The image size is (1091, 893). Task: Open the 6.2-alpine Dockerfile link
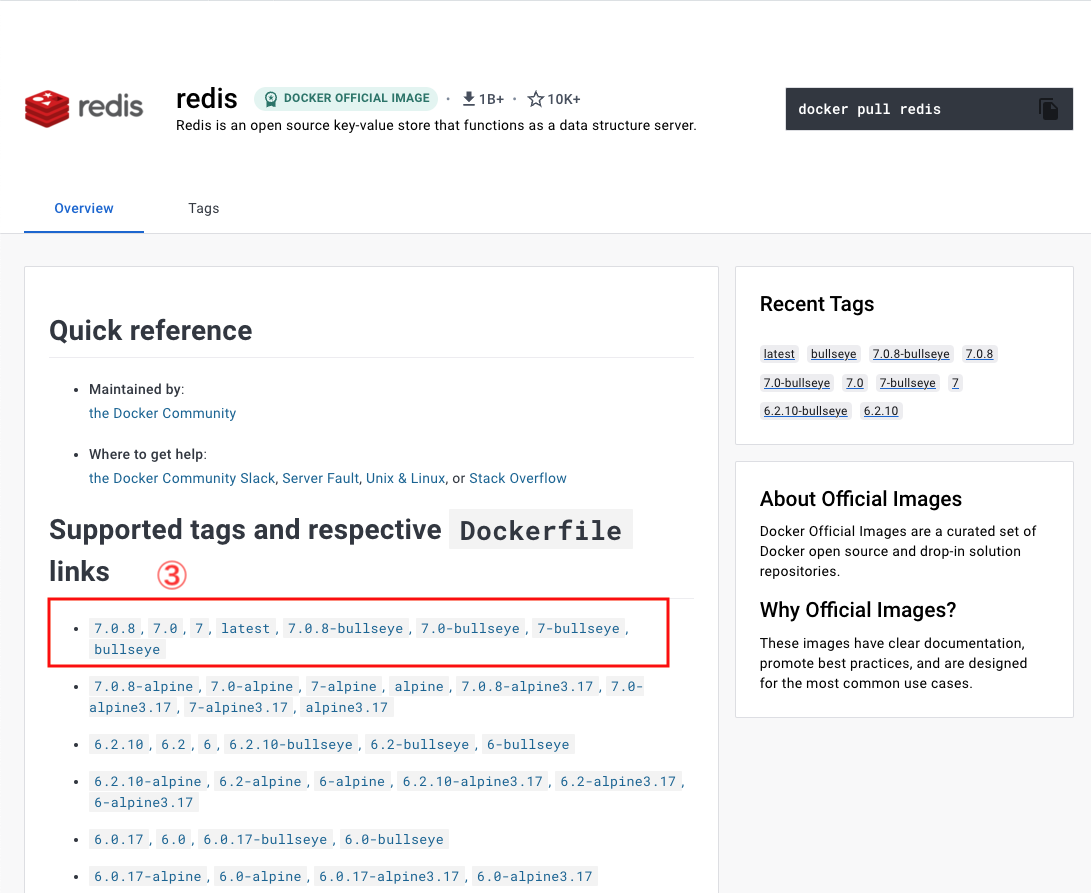[x=260, y=782]
